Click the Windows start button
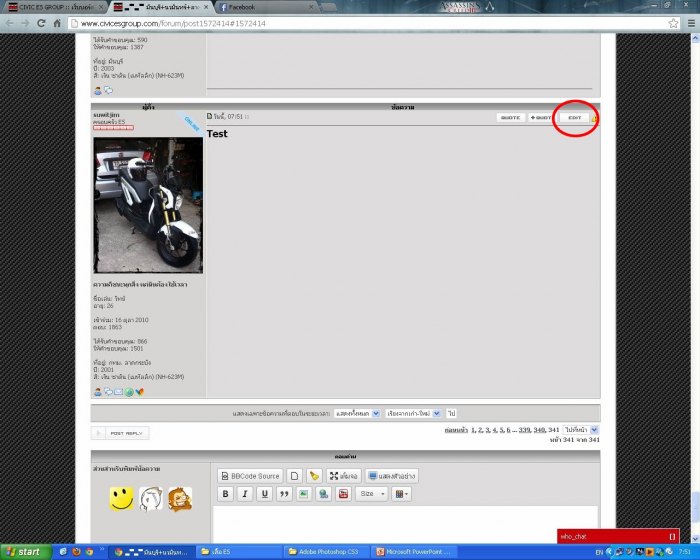This screenshot has width=700, height=560. [26, 552]
